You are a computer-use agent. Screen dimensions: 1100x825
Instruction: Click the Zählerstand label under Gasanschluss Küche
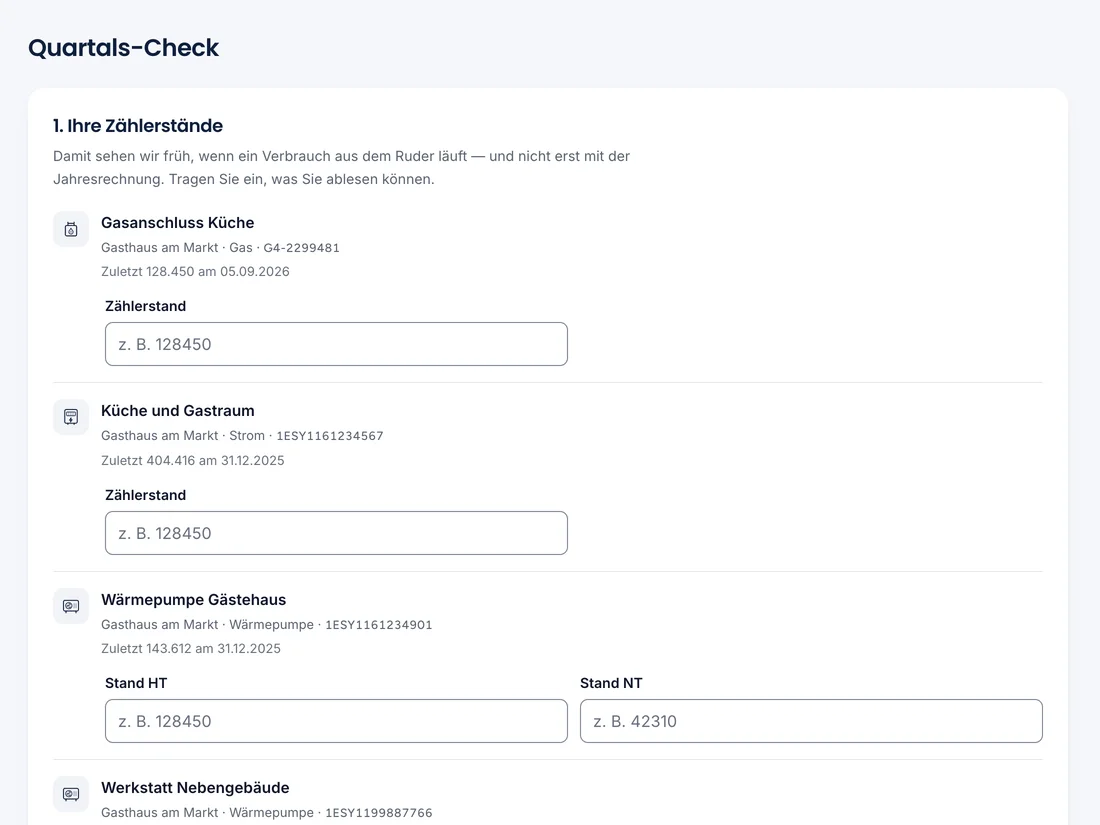(x=146, y=307)
